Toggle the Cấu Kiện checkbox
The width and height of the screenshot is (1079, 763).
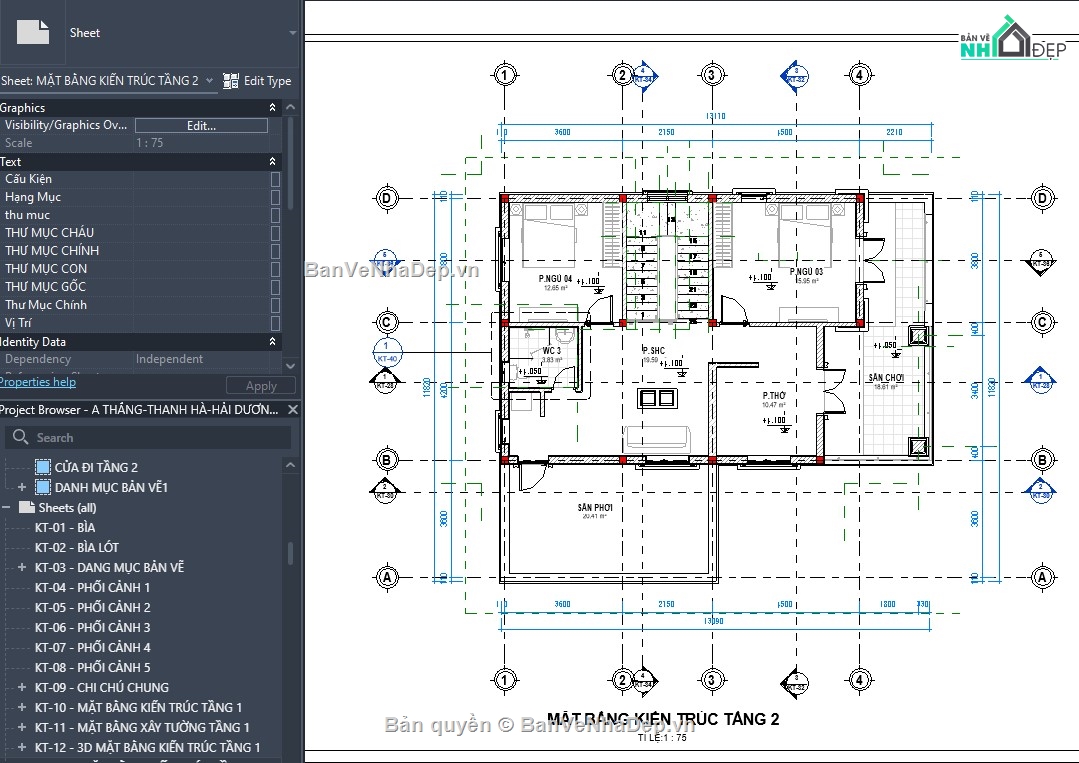point(275,179)
